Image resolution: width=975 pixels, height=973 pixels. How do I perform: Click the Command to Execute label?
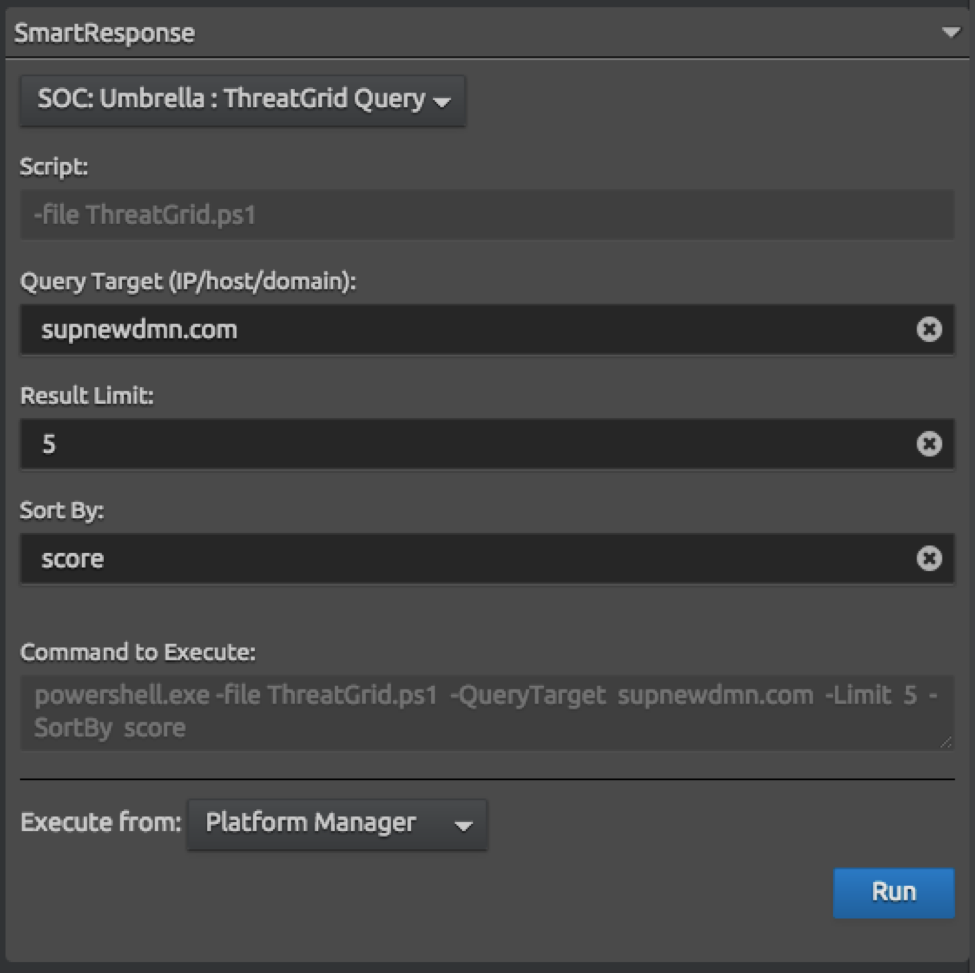click(x=138, y=652)
